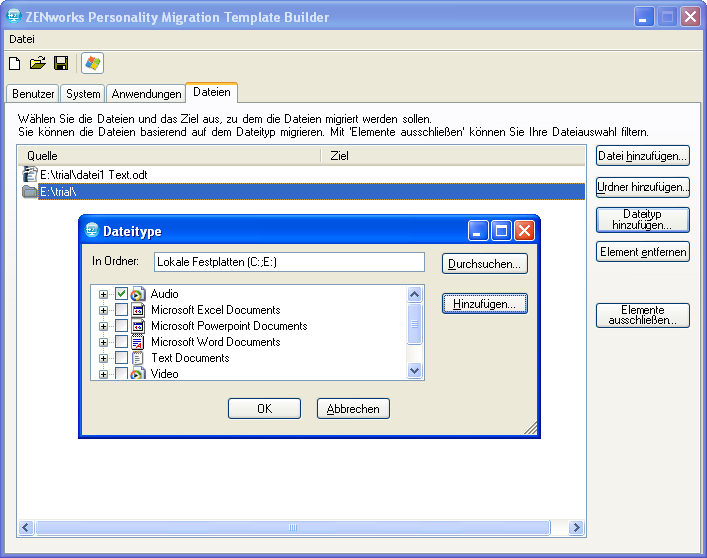Viewport: 707px width, 558px height.
Task: Switch to the System tab
Action: pyautogui.click(x=83, y=93)
